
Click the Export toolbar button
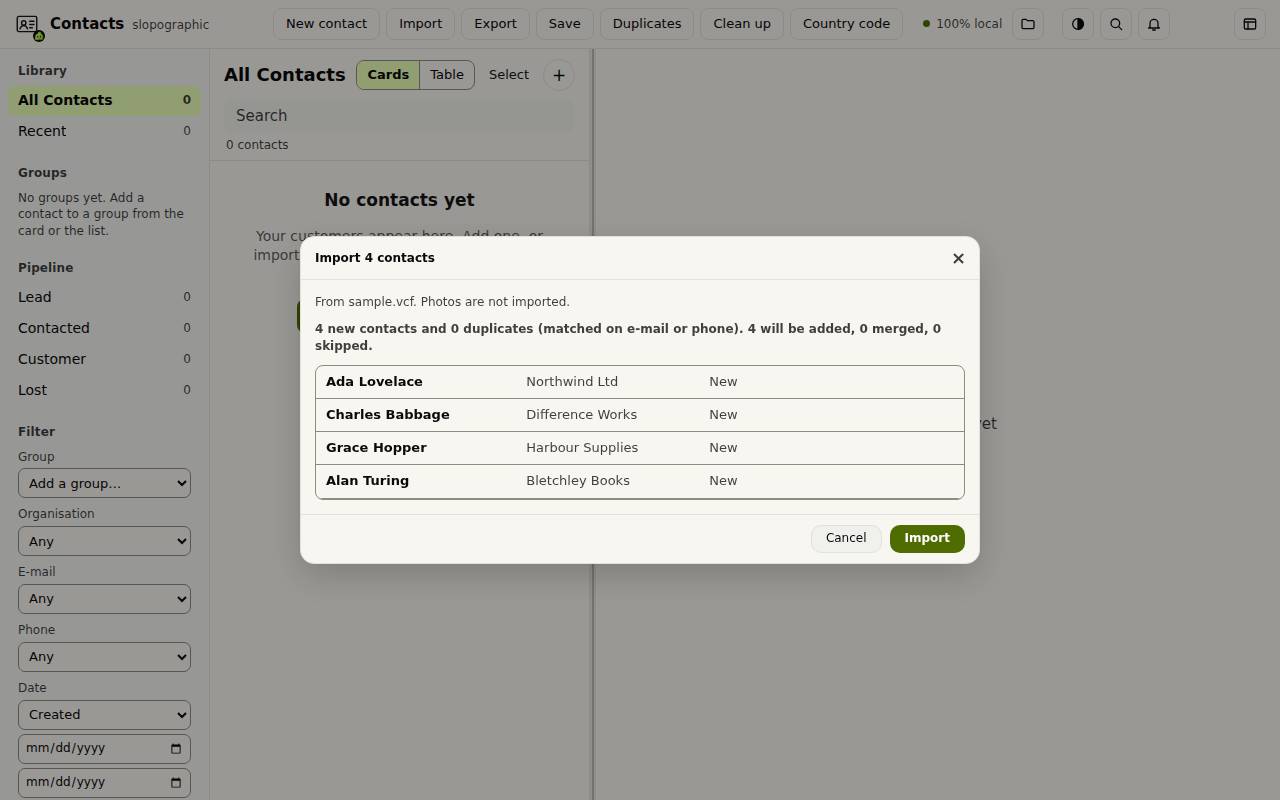click(495, 24)
